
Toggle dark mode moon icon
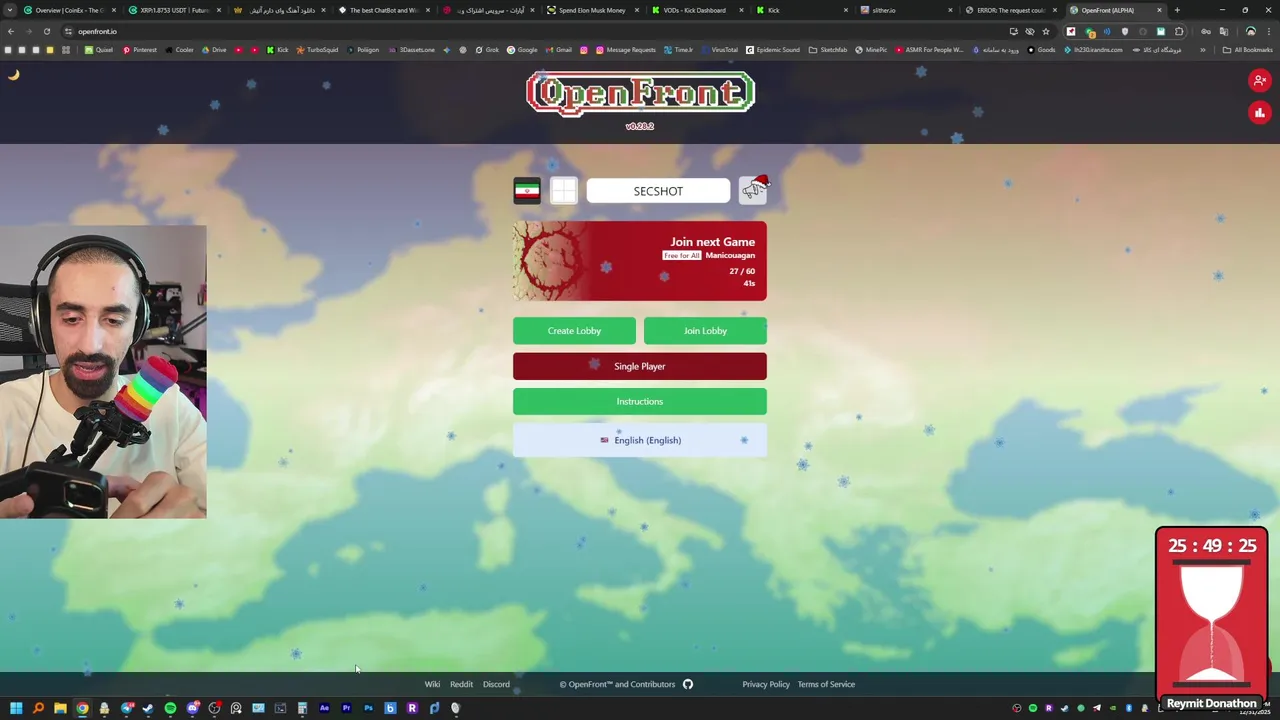(x=14, y=74)
